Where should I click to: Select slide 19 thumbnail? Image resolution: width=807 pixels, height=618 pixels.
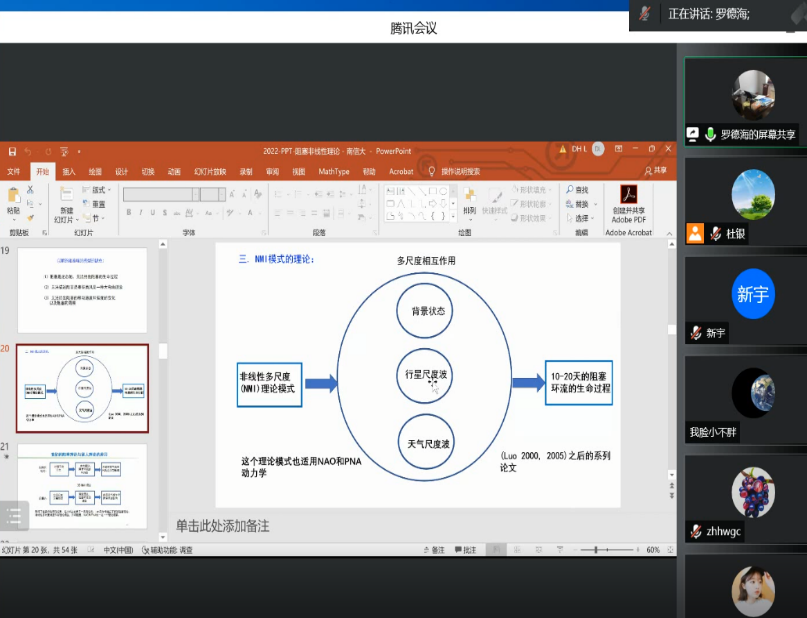click(x=82, y=290)
